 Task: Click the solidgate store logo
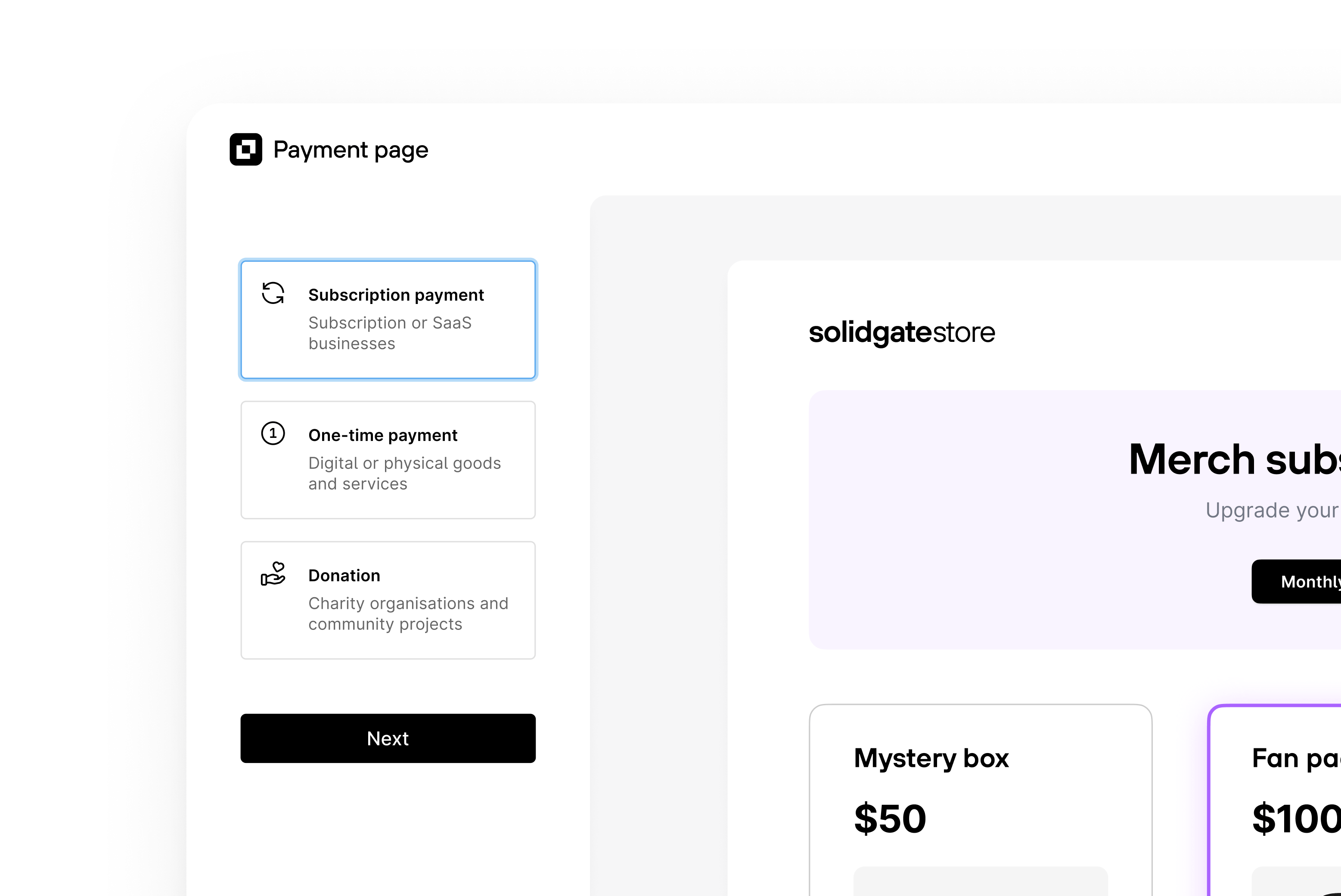tap(902, 332)
